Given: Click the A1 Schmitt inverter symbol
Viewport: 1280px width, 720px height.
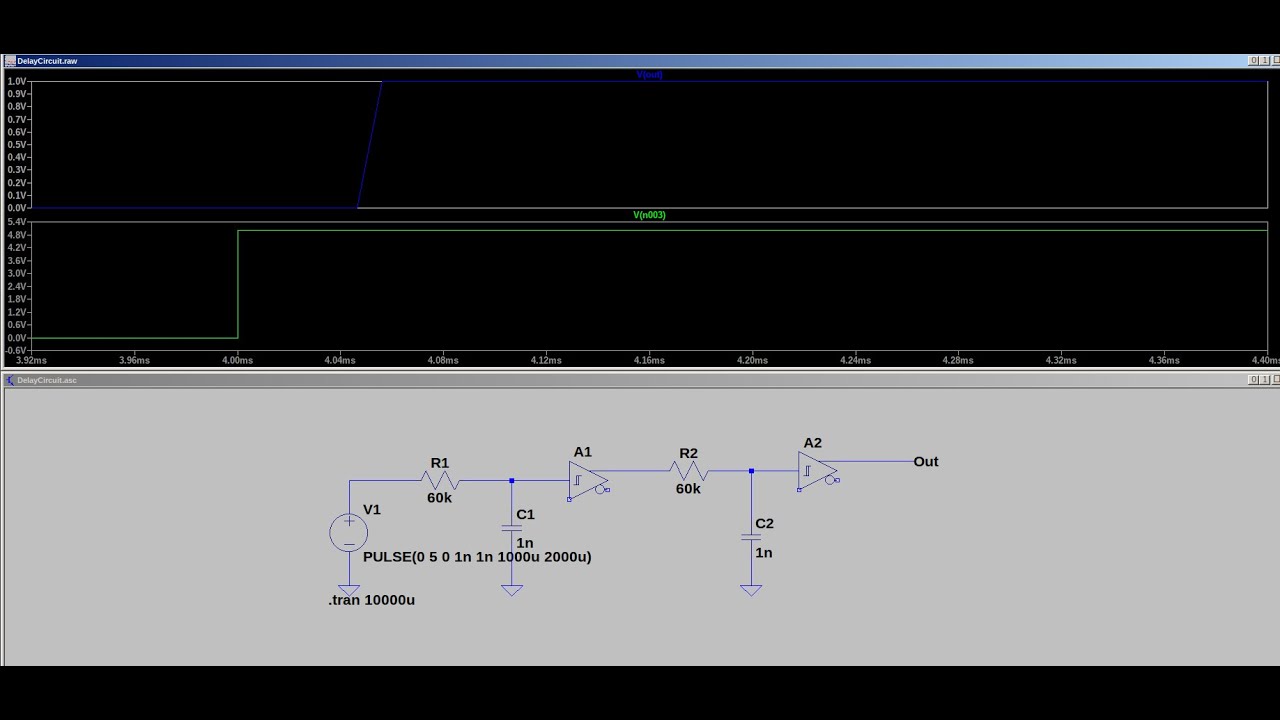Looking at the screenshot, I should [589, 480].
